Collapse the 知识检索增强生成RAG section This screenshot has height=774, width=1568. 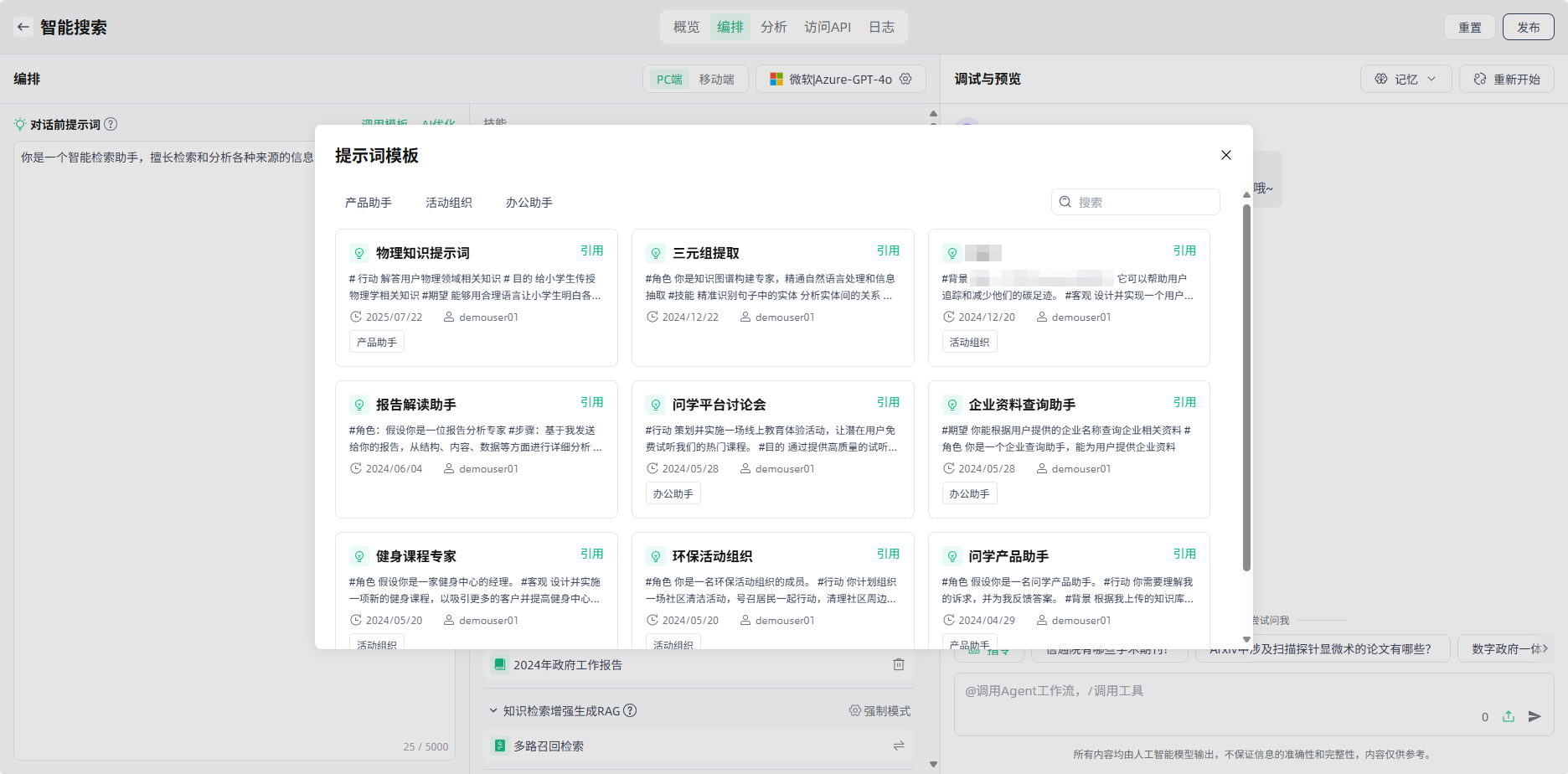click(493, 710)
